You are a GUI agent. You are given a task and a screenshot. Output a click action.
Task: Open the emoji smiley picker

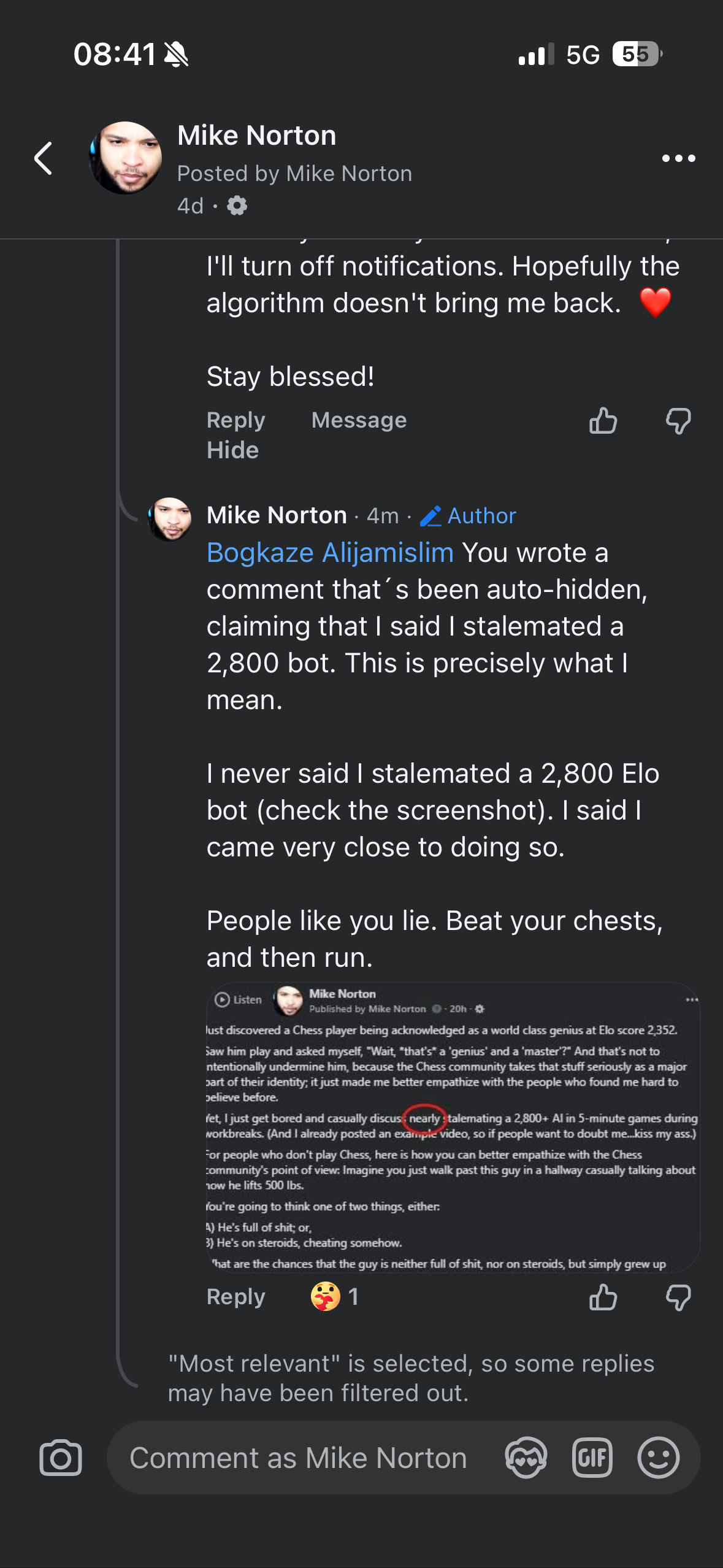658,1458
